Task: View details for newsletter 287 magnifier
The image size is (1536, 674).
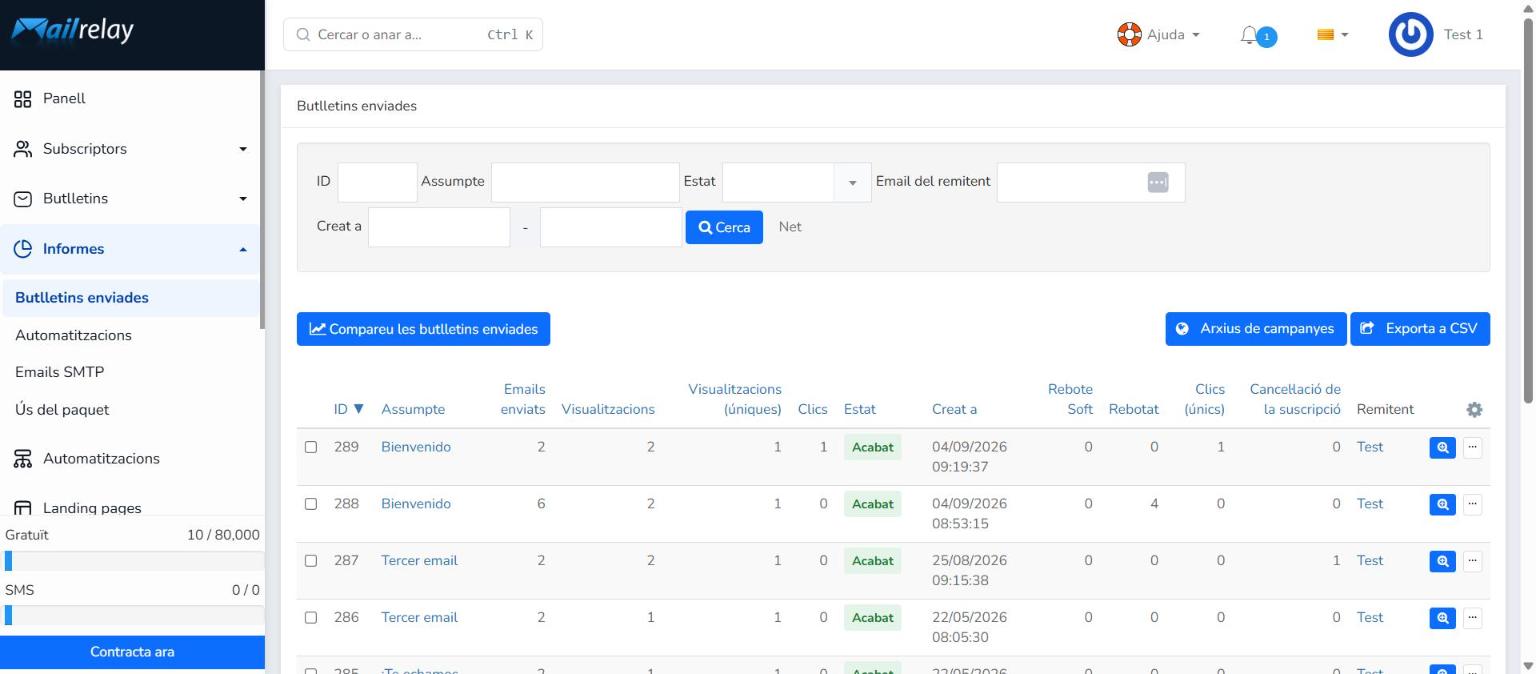Action: pyautogui.click(x=1442, y=562)
